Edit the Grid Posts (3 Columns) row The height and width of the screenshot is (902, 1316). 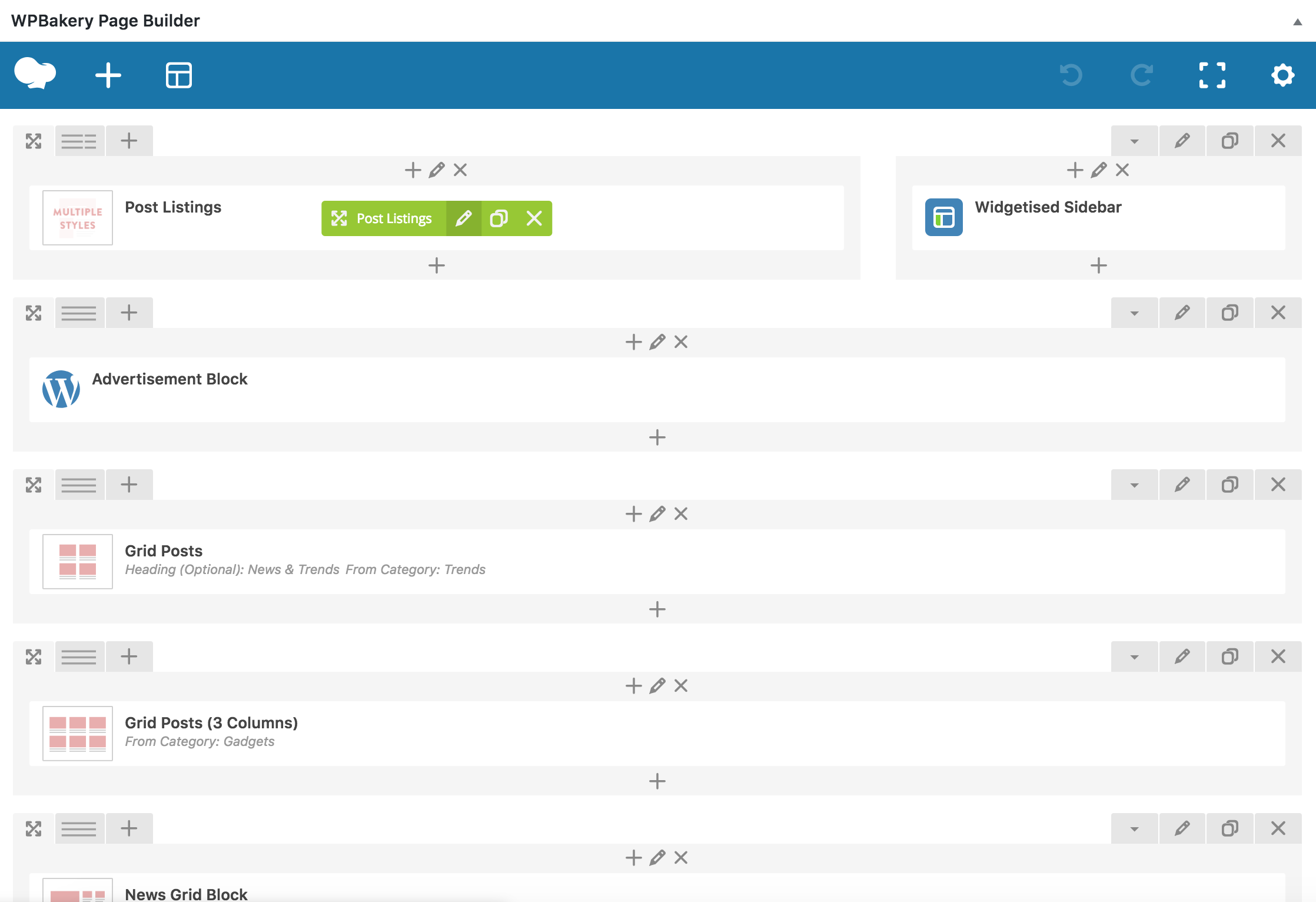1182,656
